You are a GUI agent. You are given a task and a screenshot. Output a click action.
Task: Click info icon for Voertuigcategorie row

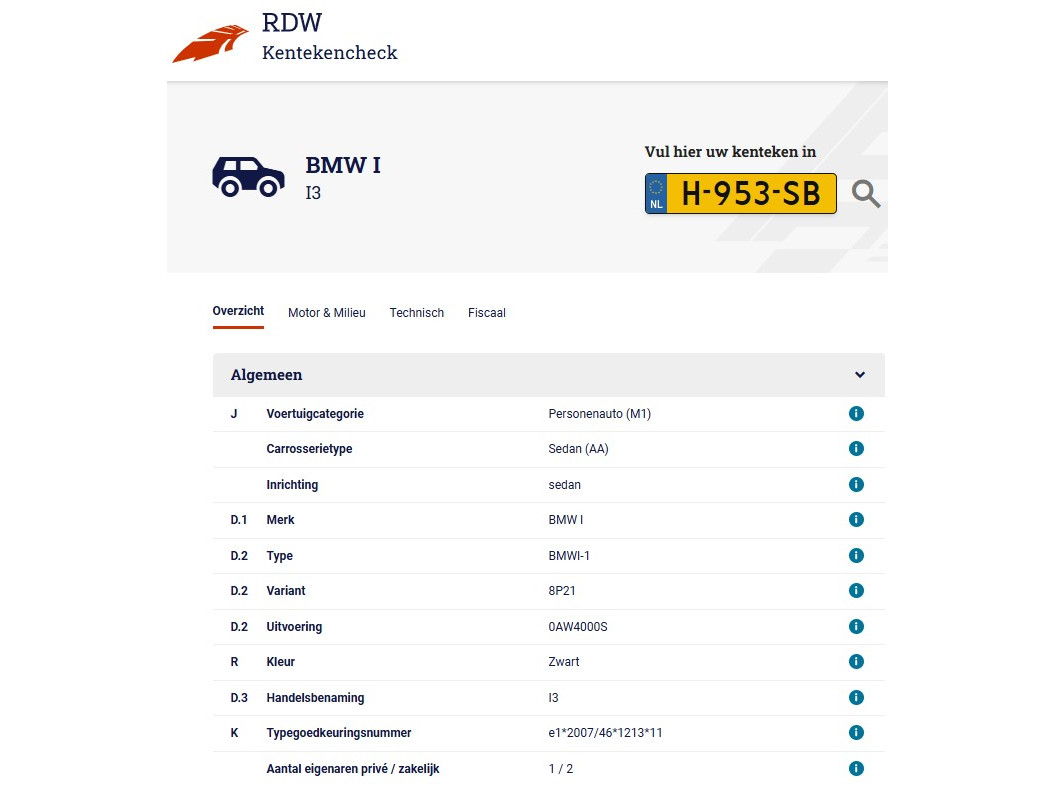pyautogui.click(x=856, y=414)
